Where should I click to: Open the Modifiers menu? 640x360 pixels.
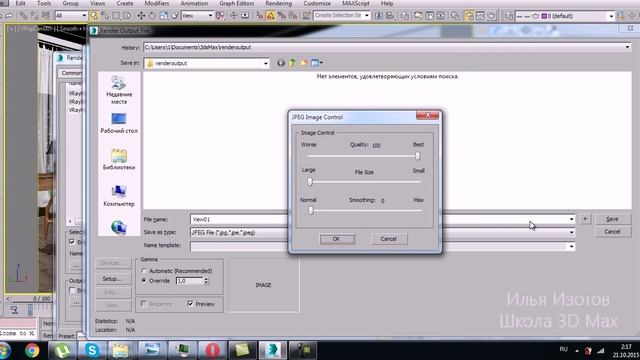click(157, 3)
